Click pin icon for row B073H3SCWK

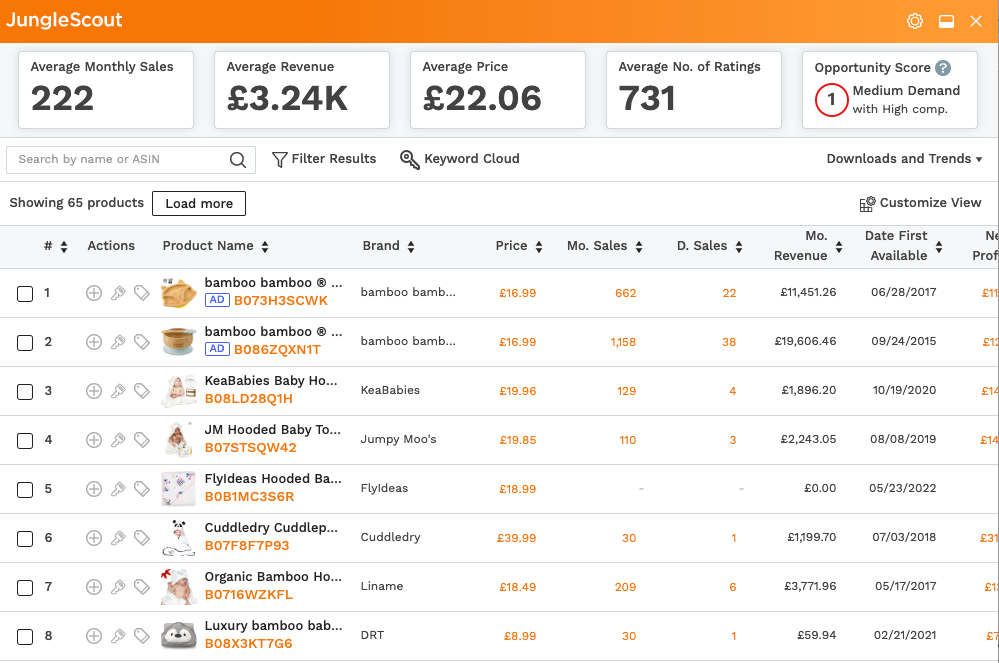(x=118, y=293)
